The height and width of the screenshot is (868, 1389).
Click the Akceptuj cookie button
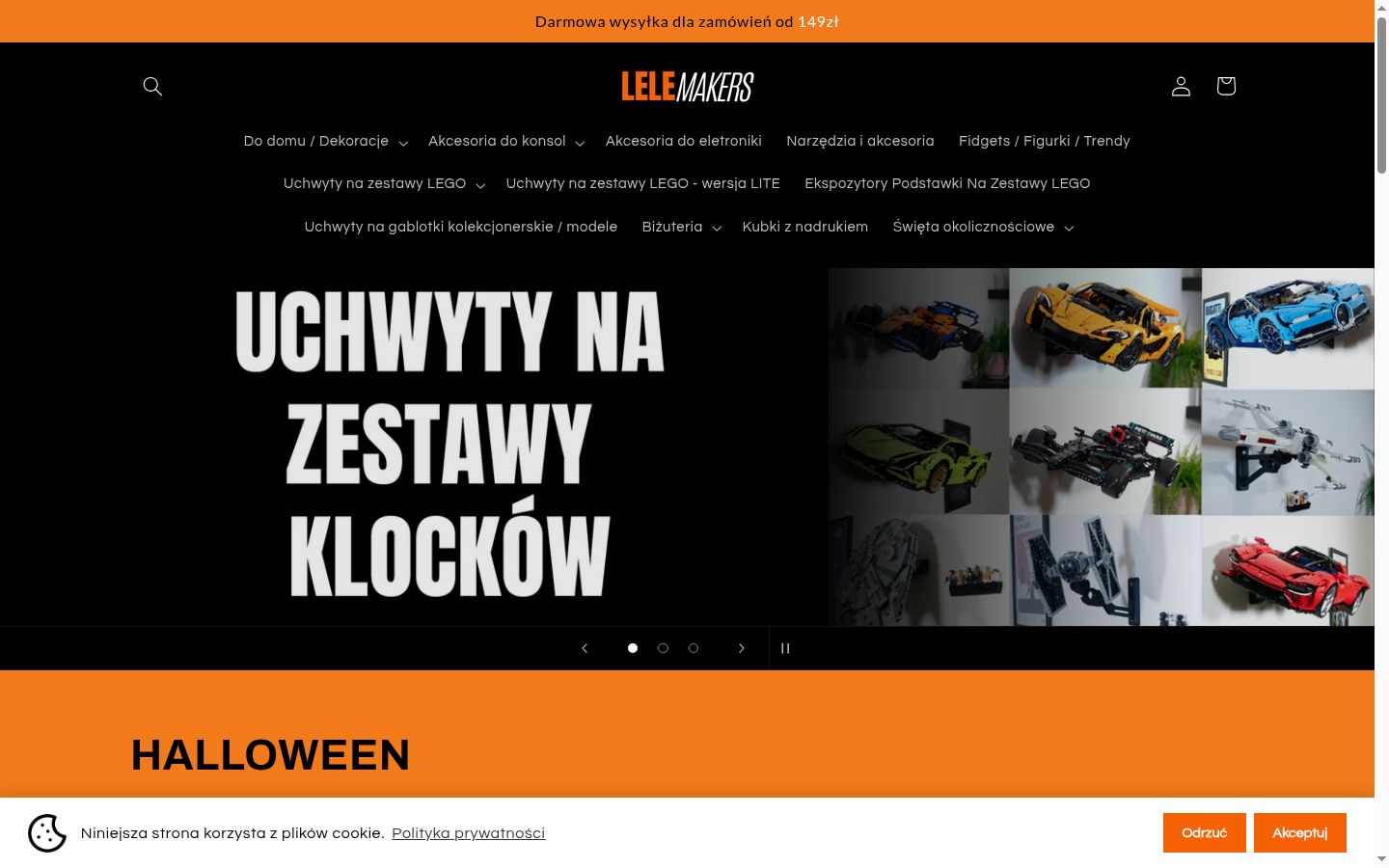[x=1300, y=833]
